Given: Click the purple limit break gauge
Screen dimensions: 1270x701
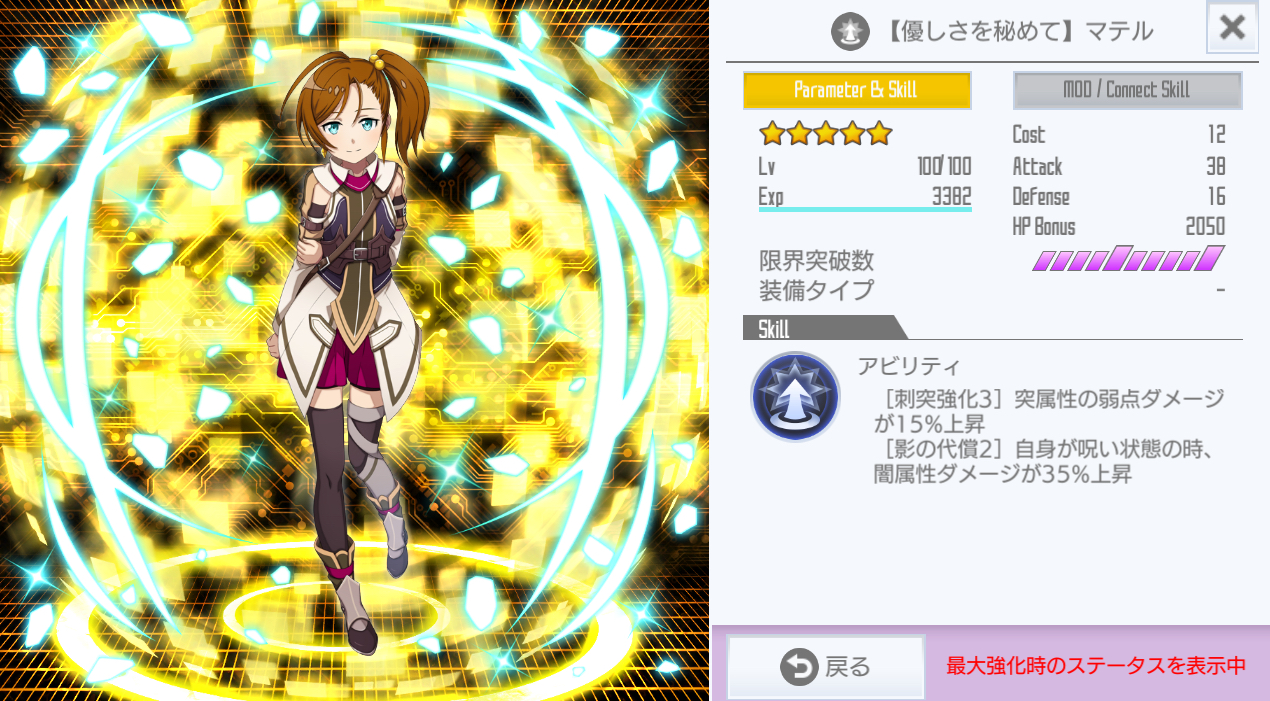Looking at the screenshot, I should (1129, 259).
